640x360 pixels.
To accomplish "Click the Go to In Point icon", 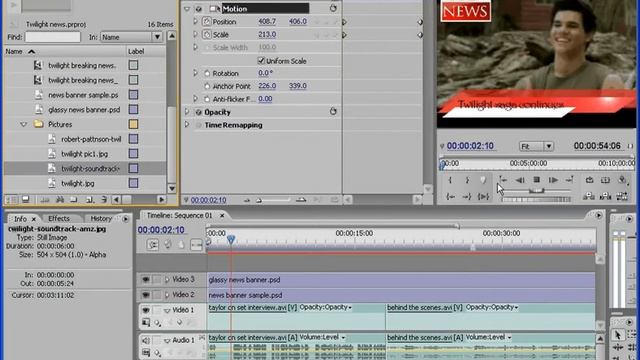I will point(450,197).
